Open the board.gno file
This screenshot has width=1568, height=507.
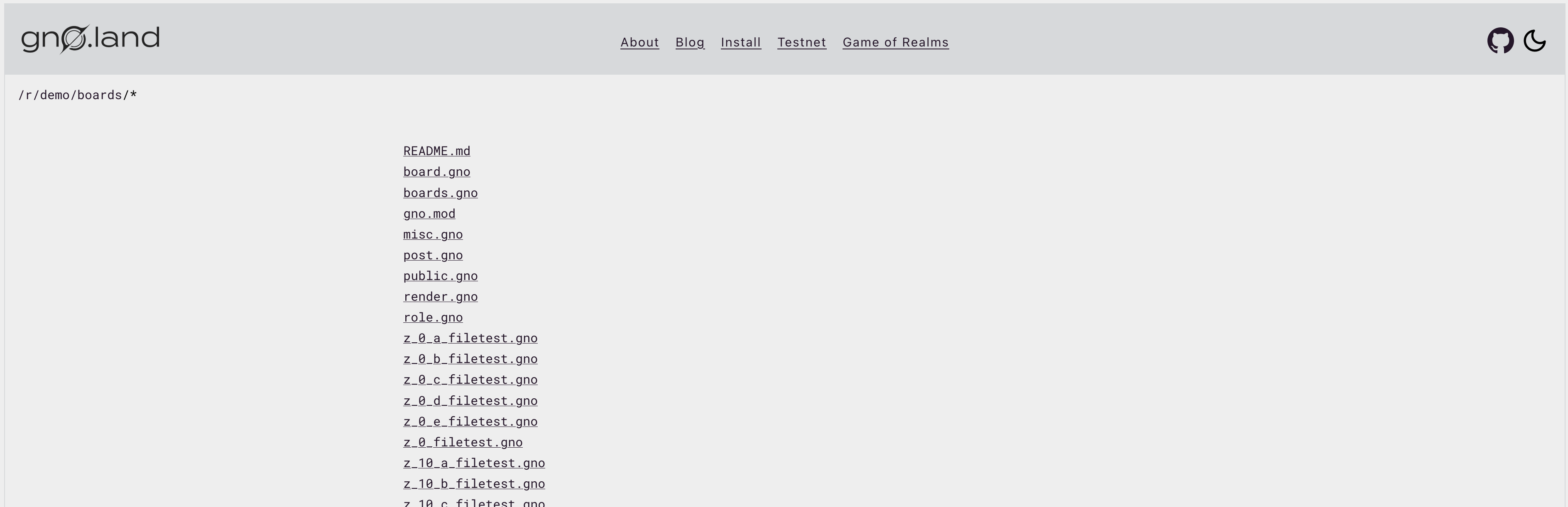click(x=436, y=172)
